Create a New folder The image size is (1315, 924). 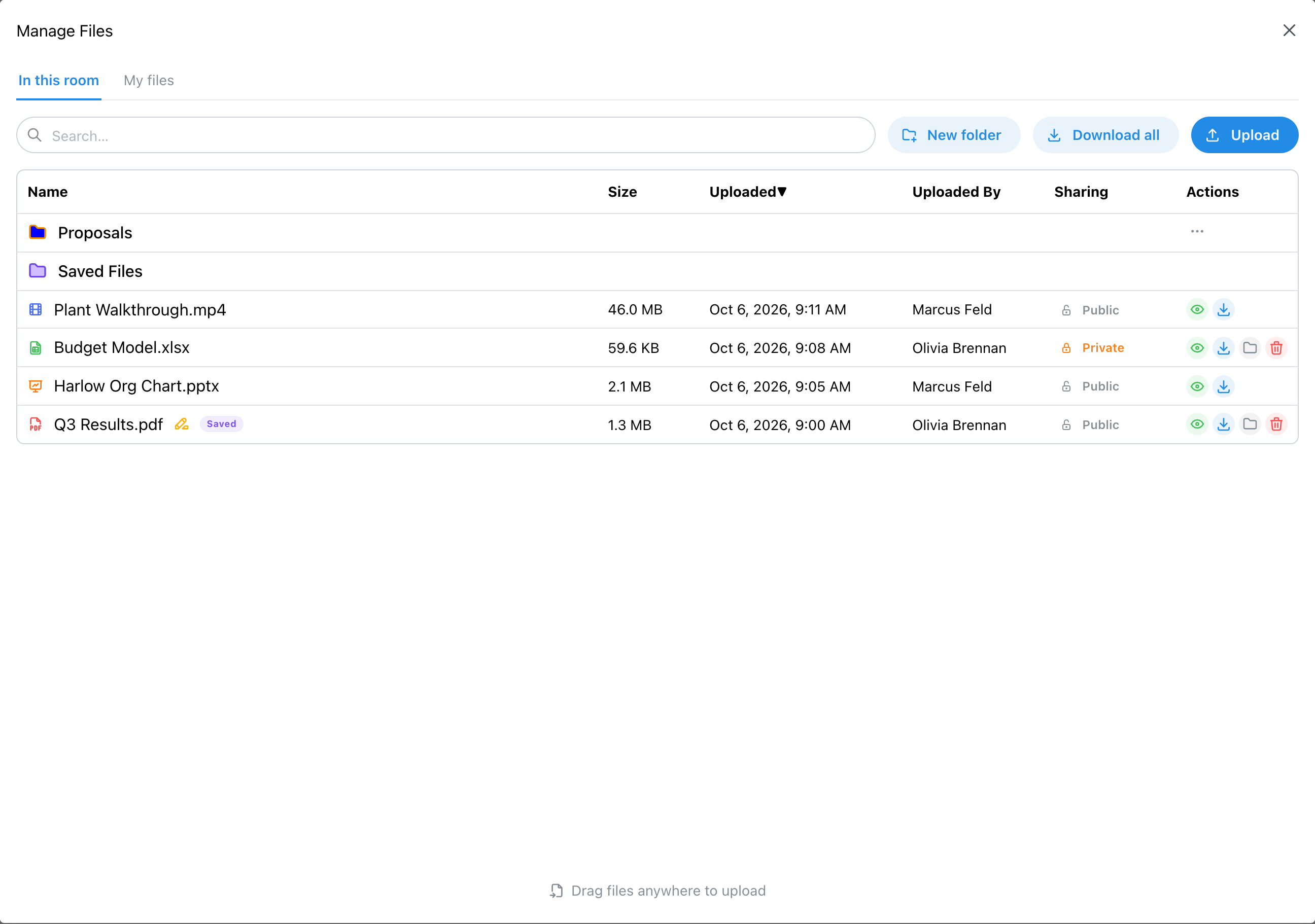point(954,135)
